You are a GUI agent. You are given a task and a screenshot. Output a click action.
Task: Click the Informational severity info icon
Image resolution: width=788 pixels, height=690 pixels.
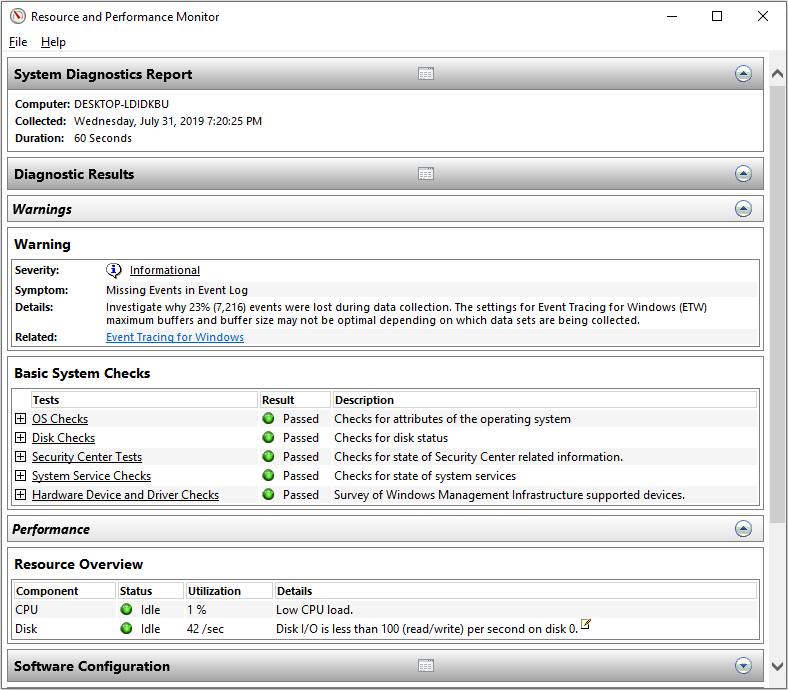click(114, 270)
